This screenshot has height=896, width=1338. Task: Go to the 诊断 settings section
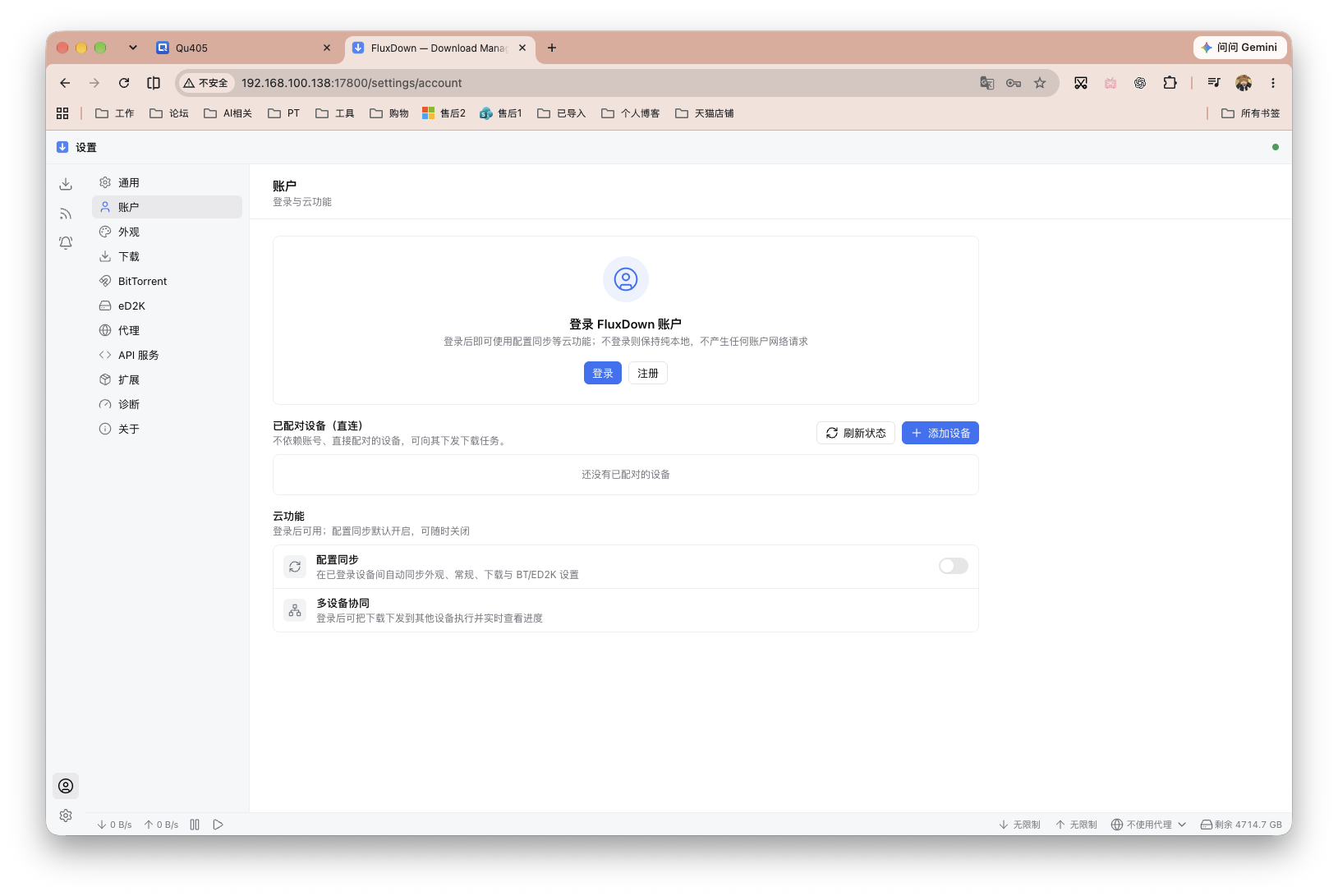point(168,404)
